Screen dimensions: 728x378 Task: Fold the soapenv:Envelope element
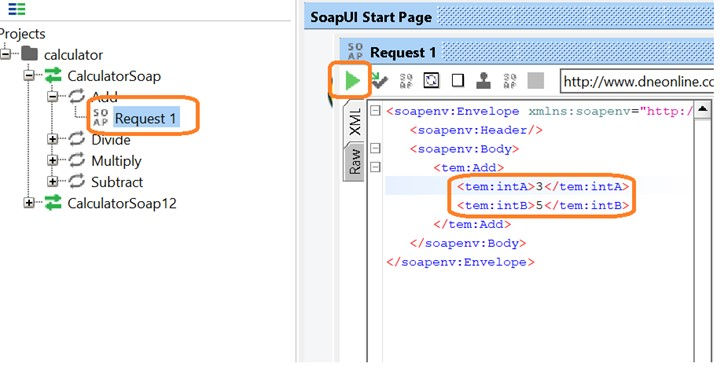375,111
